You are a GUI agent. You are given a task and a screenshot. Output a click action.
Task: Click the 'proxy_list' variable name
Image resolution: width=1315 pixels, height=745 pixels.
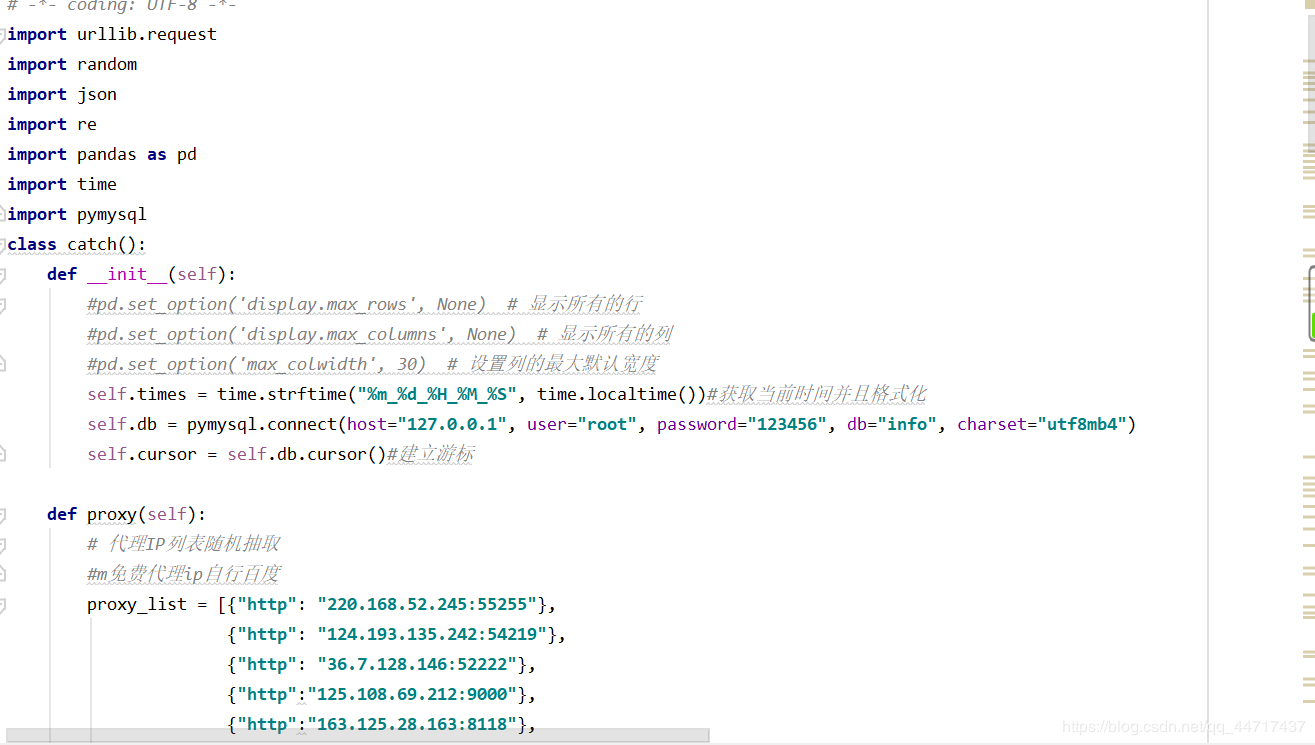pos(137,604)
